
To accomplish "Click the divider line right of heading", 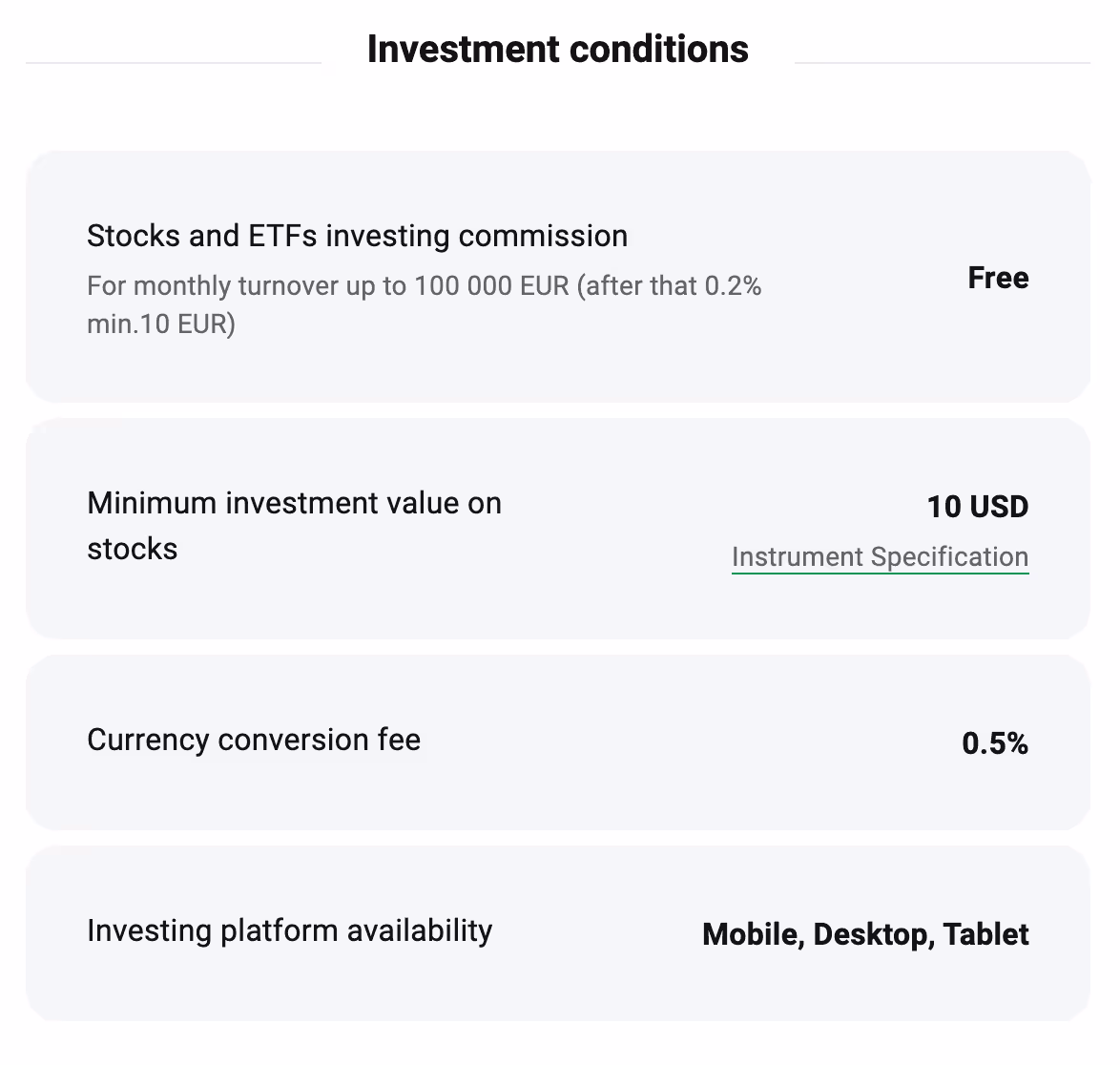I will click(x=942, y=63).
